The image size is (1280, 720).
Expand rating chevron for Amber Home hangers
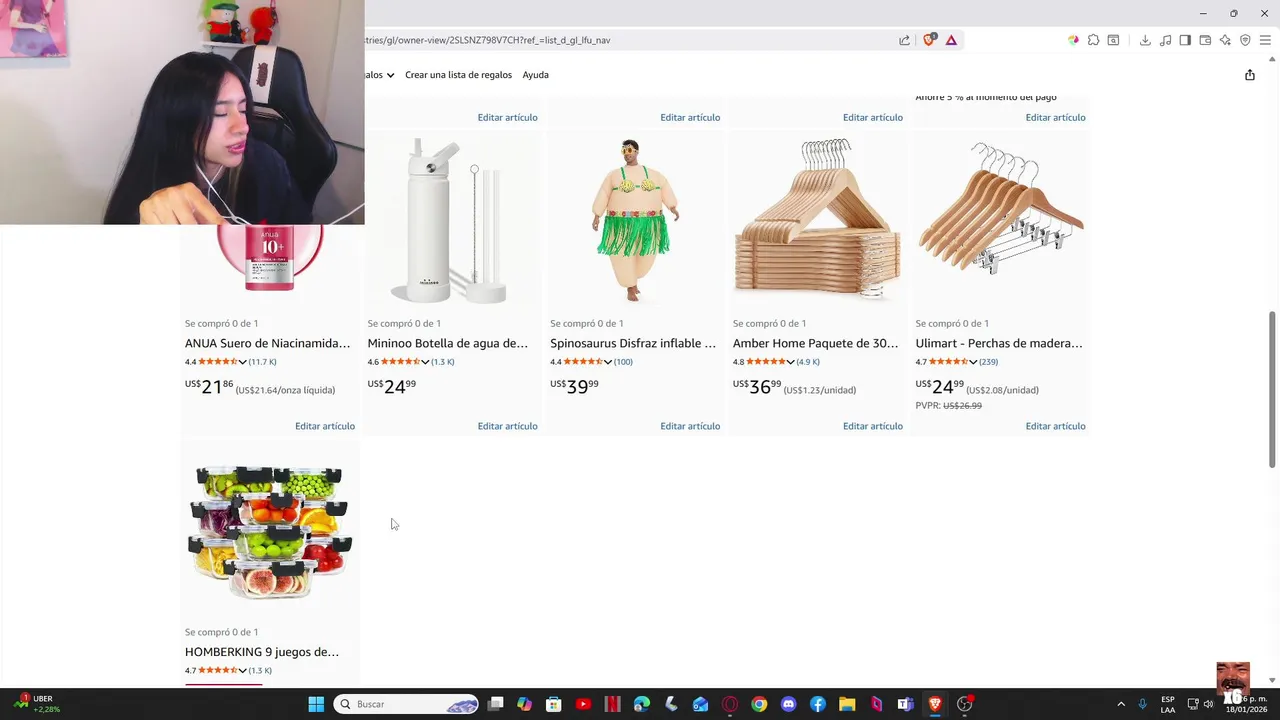coord(790,362)
